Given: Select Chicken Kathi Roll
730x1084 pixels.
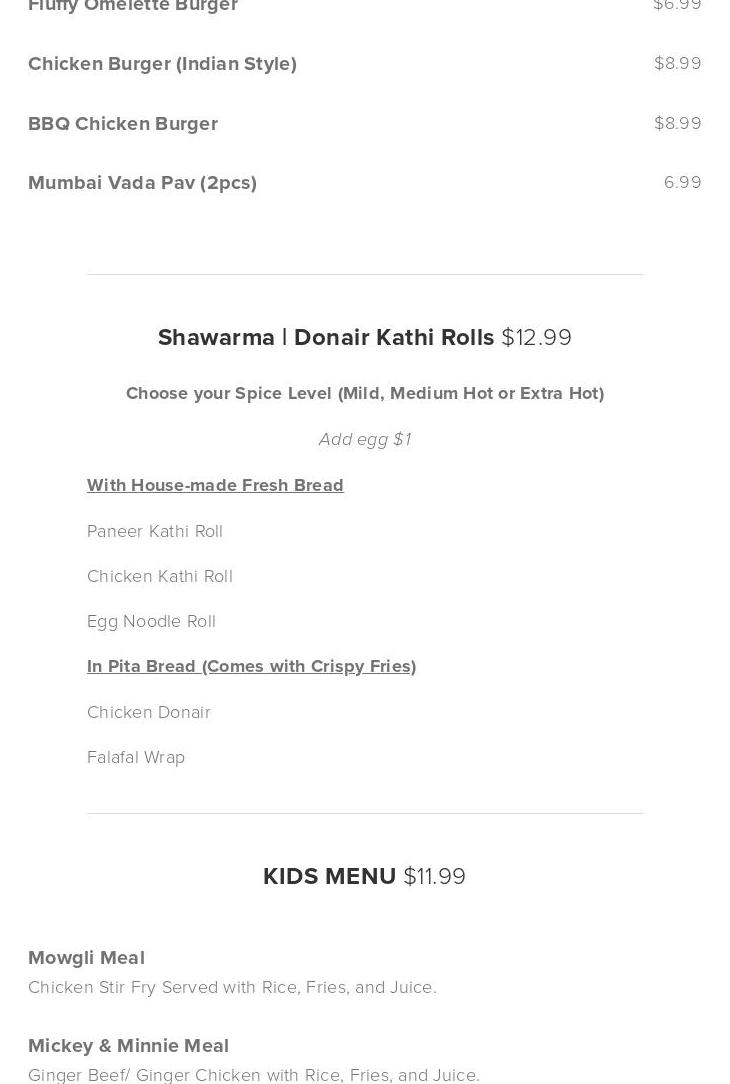Looking at the screenshot, I should (160, 576).
